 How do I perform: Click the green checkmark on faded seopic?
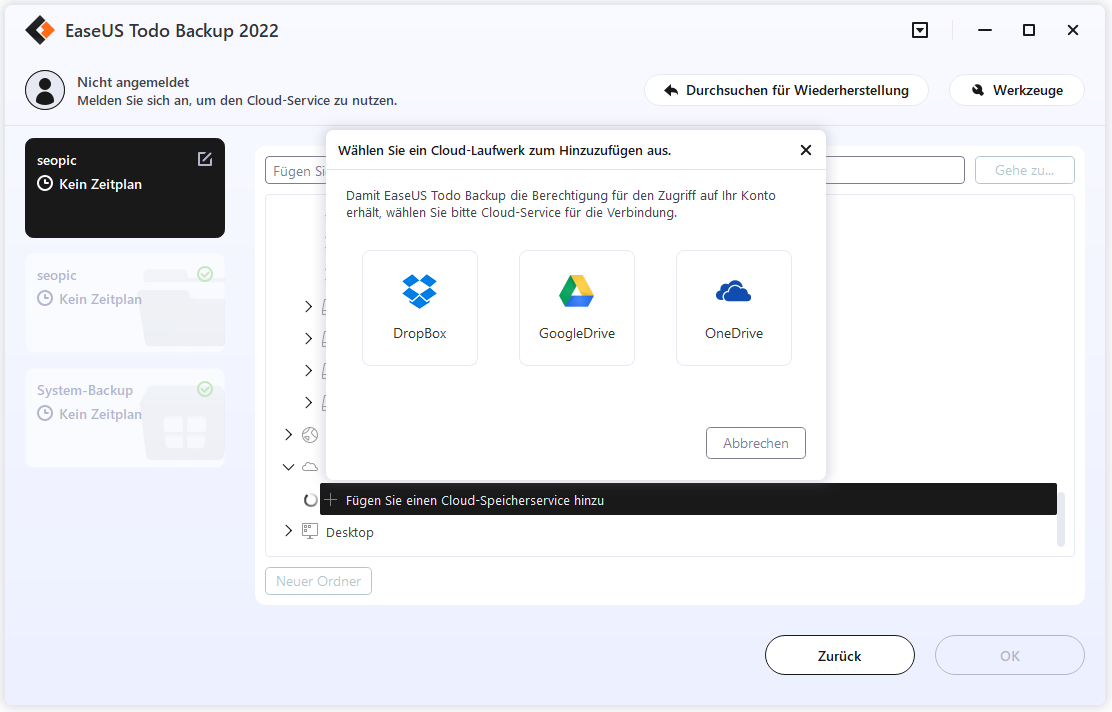205,274
